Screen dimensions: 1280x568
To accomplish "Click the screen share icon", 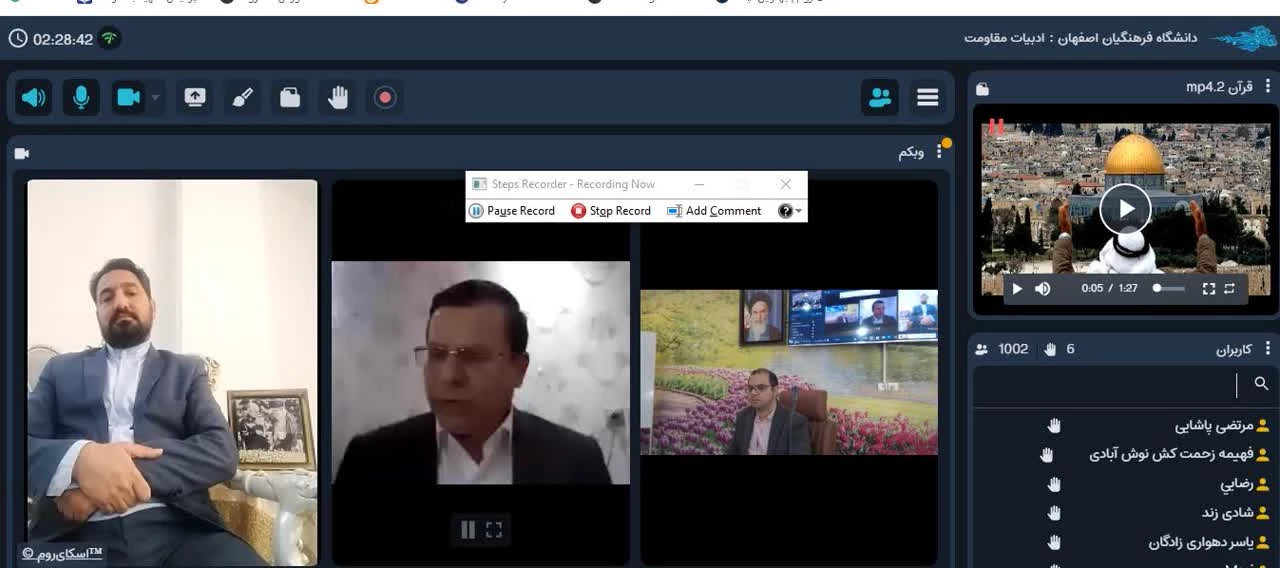I will pyautogui.click(x=194, y=97).
